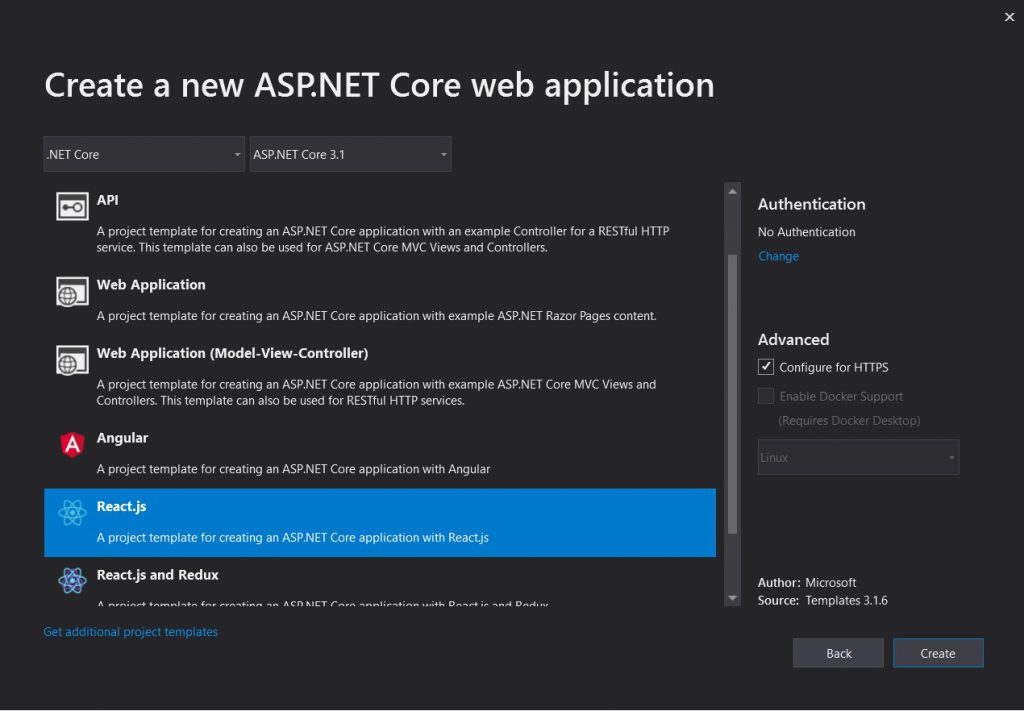The height and width of the screenshot is (711, 1024).
Task: Click the Web Application (Model-View-Controller) globe icon
Action: tap(71, 360)
